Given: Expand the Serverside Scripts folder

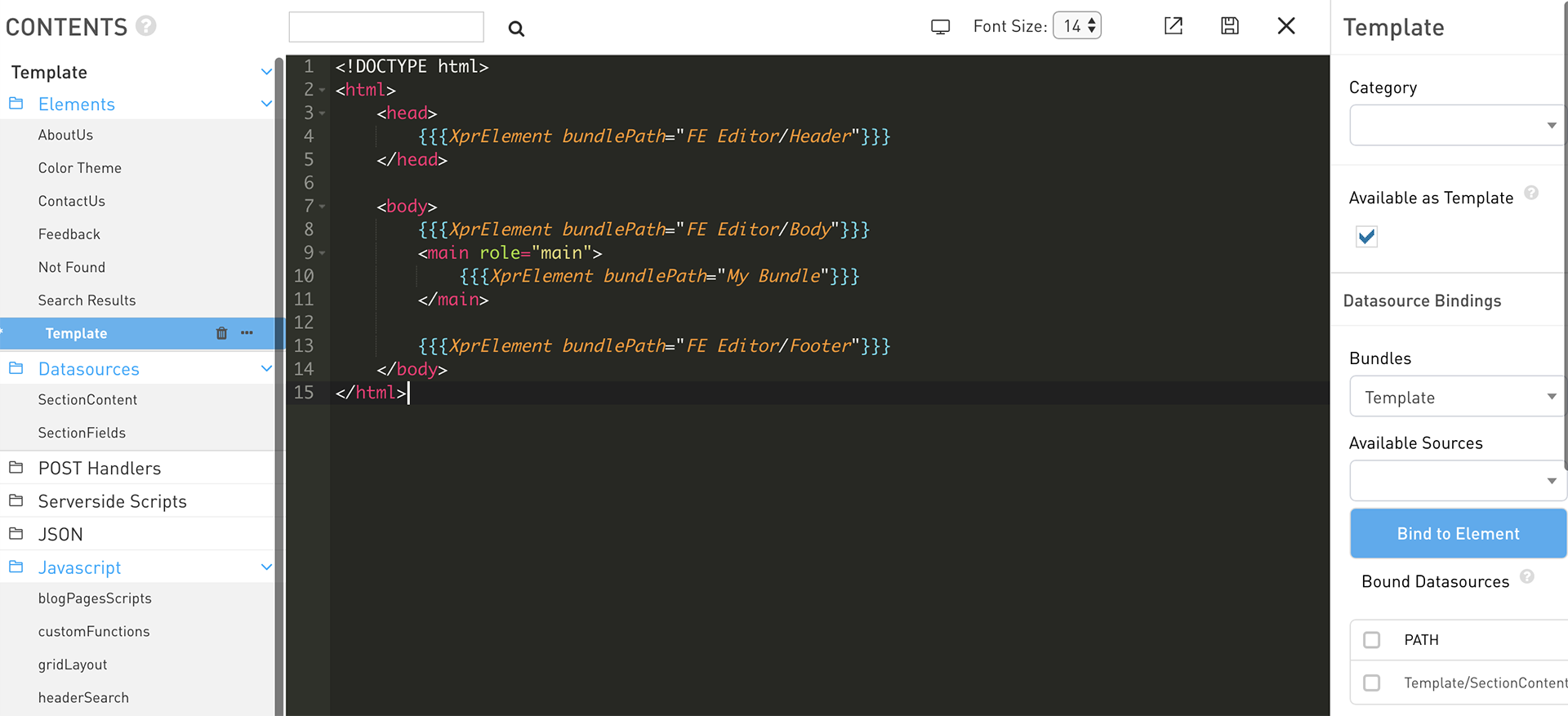Looking at the screenshot, I should 113,500.
